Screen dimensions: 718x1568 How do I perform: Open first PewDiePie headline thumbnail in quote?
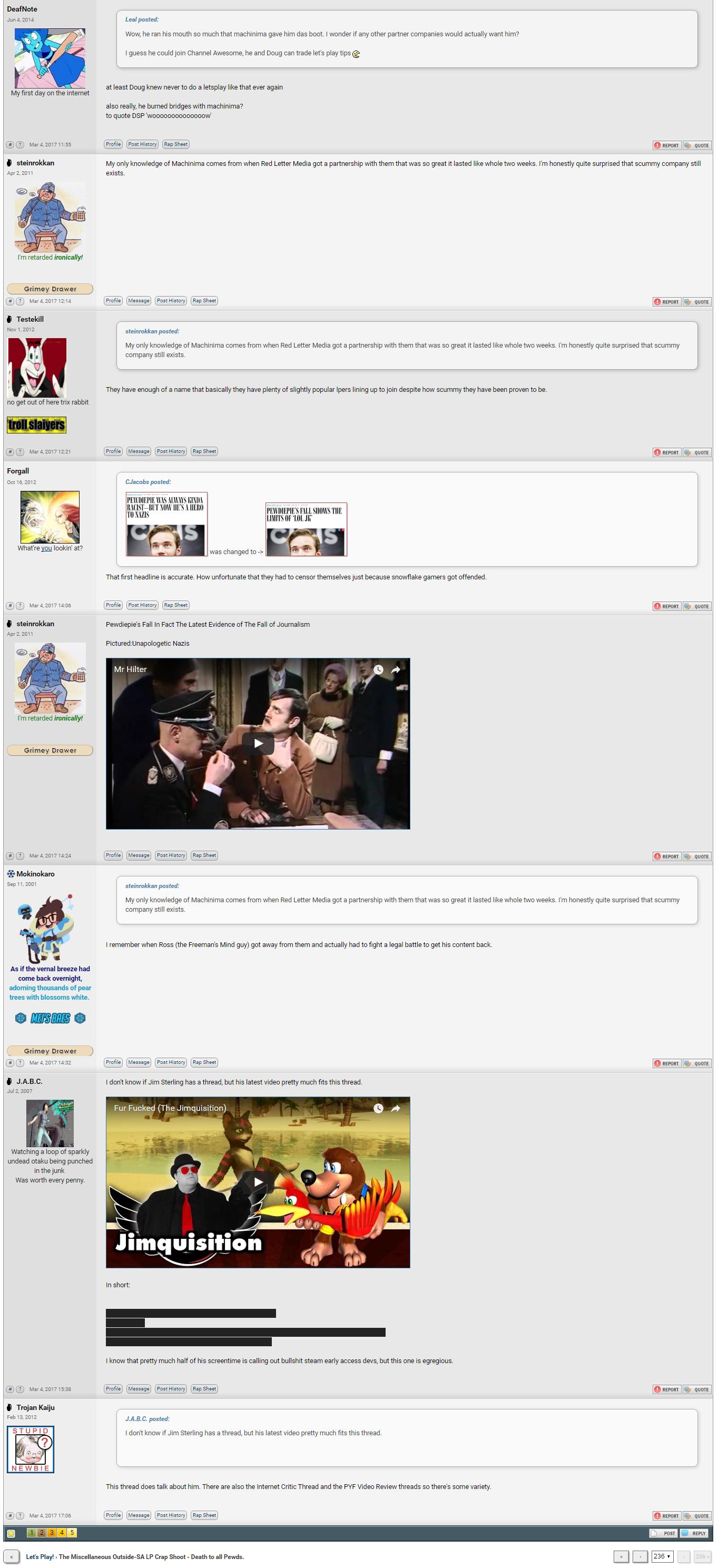[x=166, y=524]
